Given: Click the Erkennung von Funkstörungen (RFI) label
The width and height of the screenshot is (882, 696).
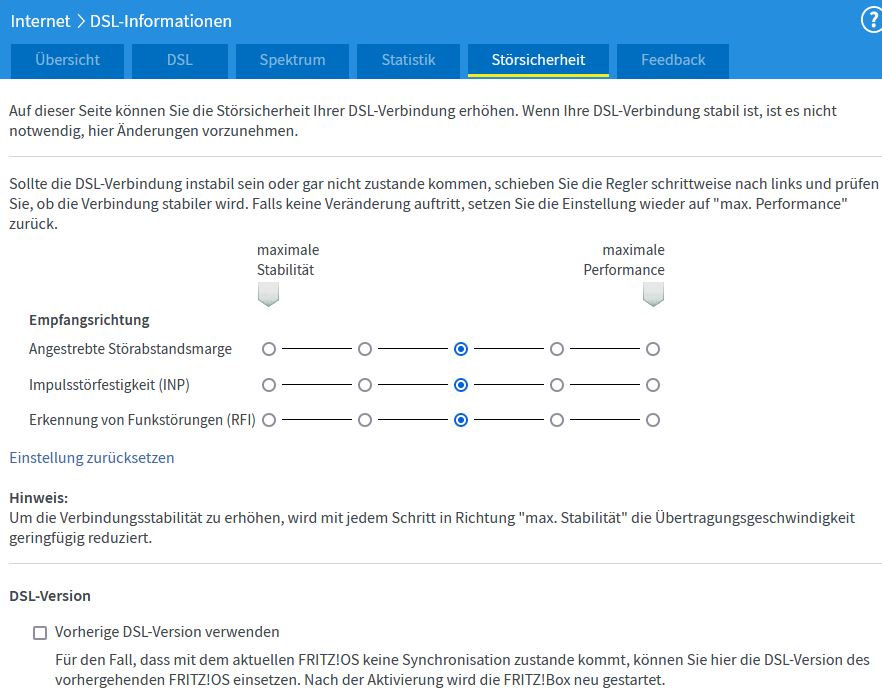Looking at the screenshot, I should pos(142,420).
